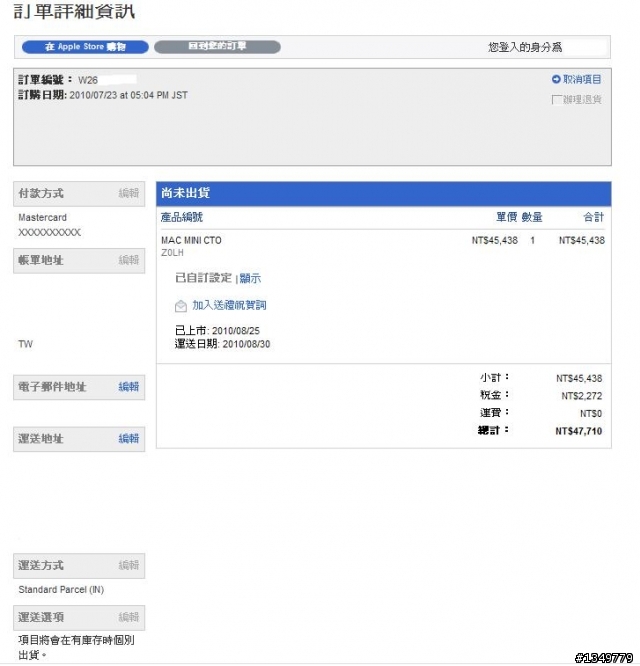The height and width of the screenshot is (666, 640).
Task: Click 編輯 next to 帳單地址
Action: click(x=129, y=260)
